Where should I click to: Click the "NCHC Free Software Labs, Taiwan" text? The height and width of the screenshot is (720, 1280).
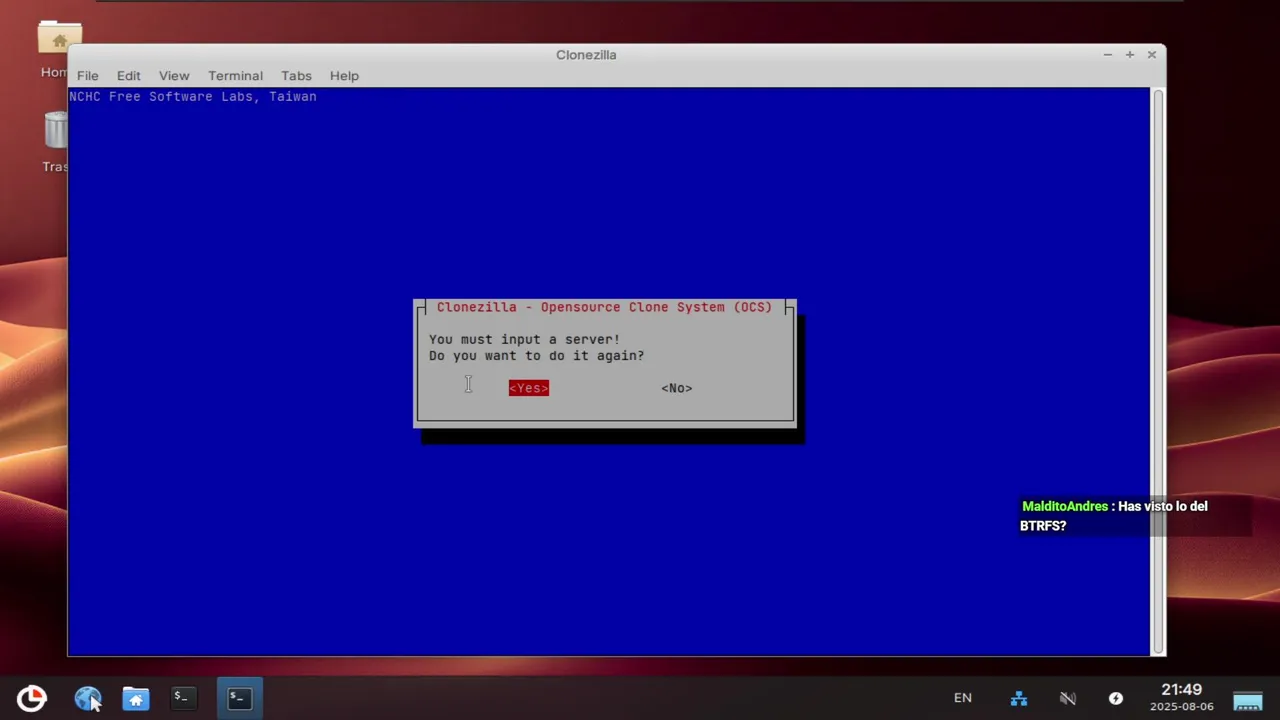tap(193, 97)
